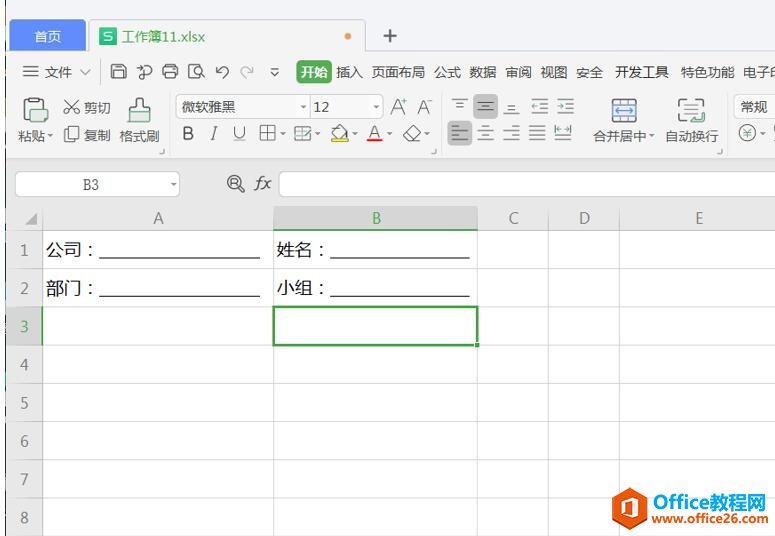Open Print Preview icon
The image size is (775, 536).
tap(196, 72)
